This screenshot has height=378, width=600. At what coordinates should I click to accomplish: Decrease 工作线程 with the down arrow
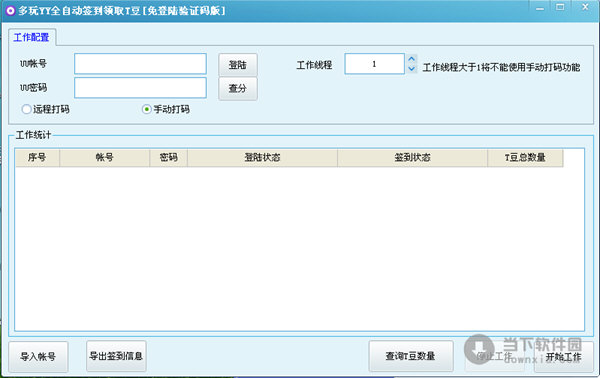coord(411,69)
